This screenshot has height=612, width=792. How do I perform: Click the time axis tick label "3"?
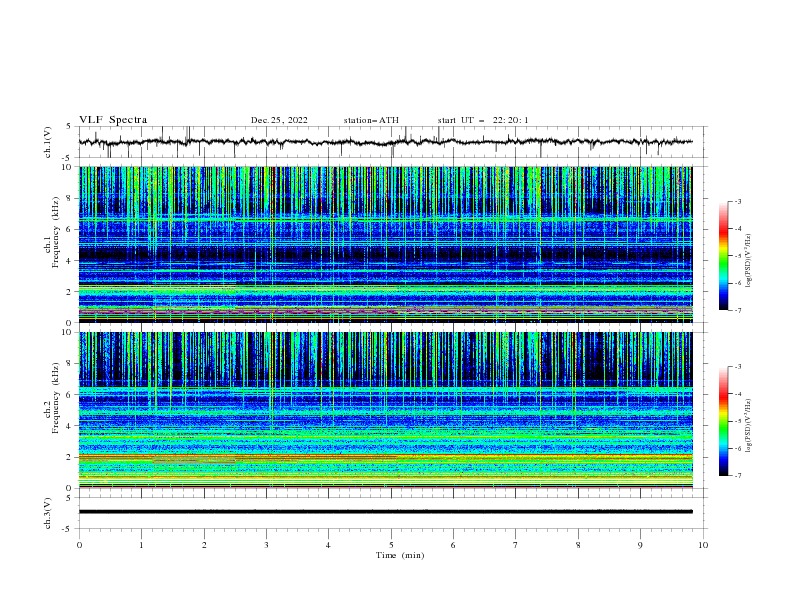266,545
